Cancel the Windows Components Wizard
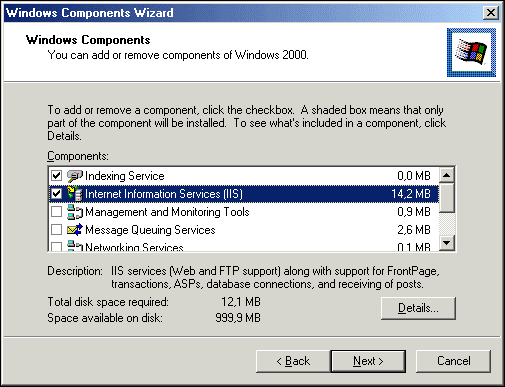 (x=453, y=361)
